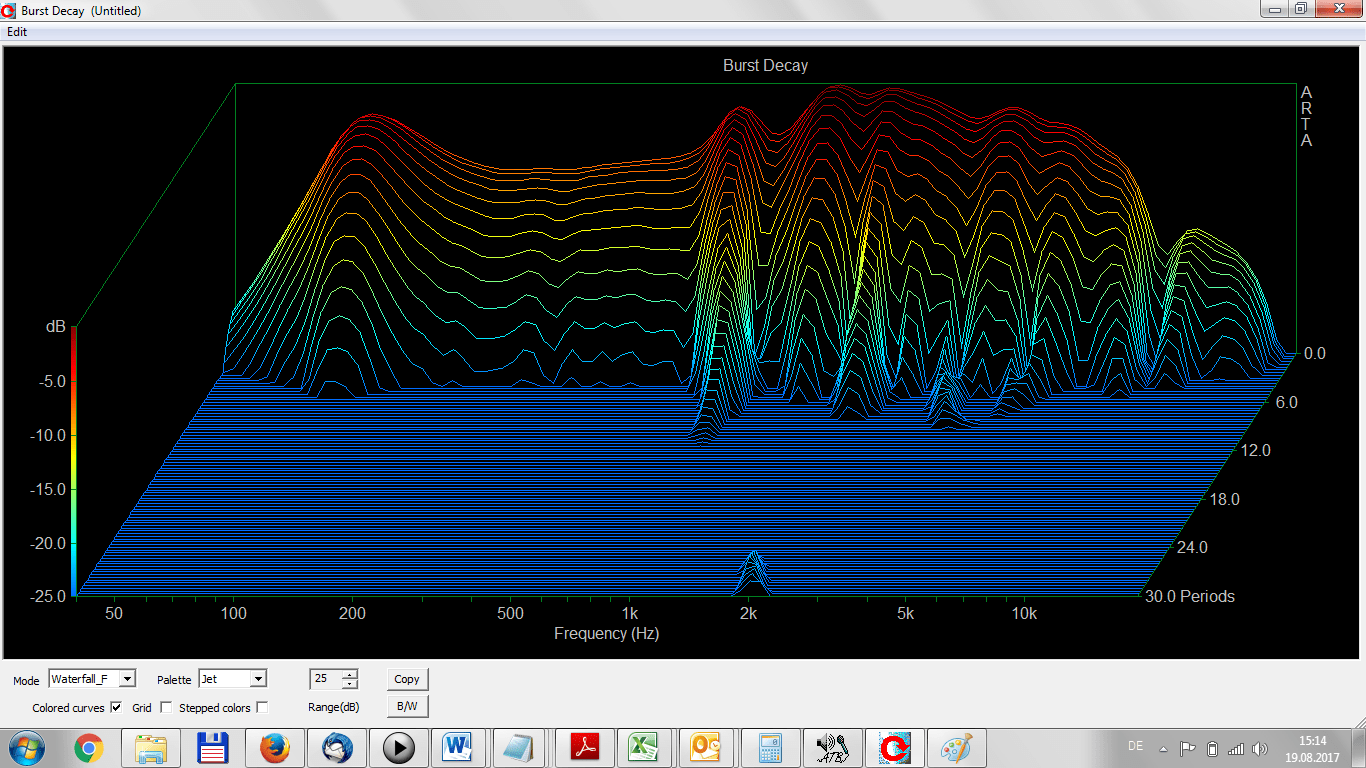1366x768 pixels.
Task: Disable the Colored curves checkbox
Action: (x=116, y=707)
